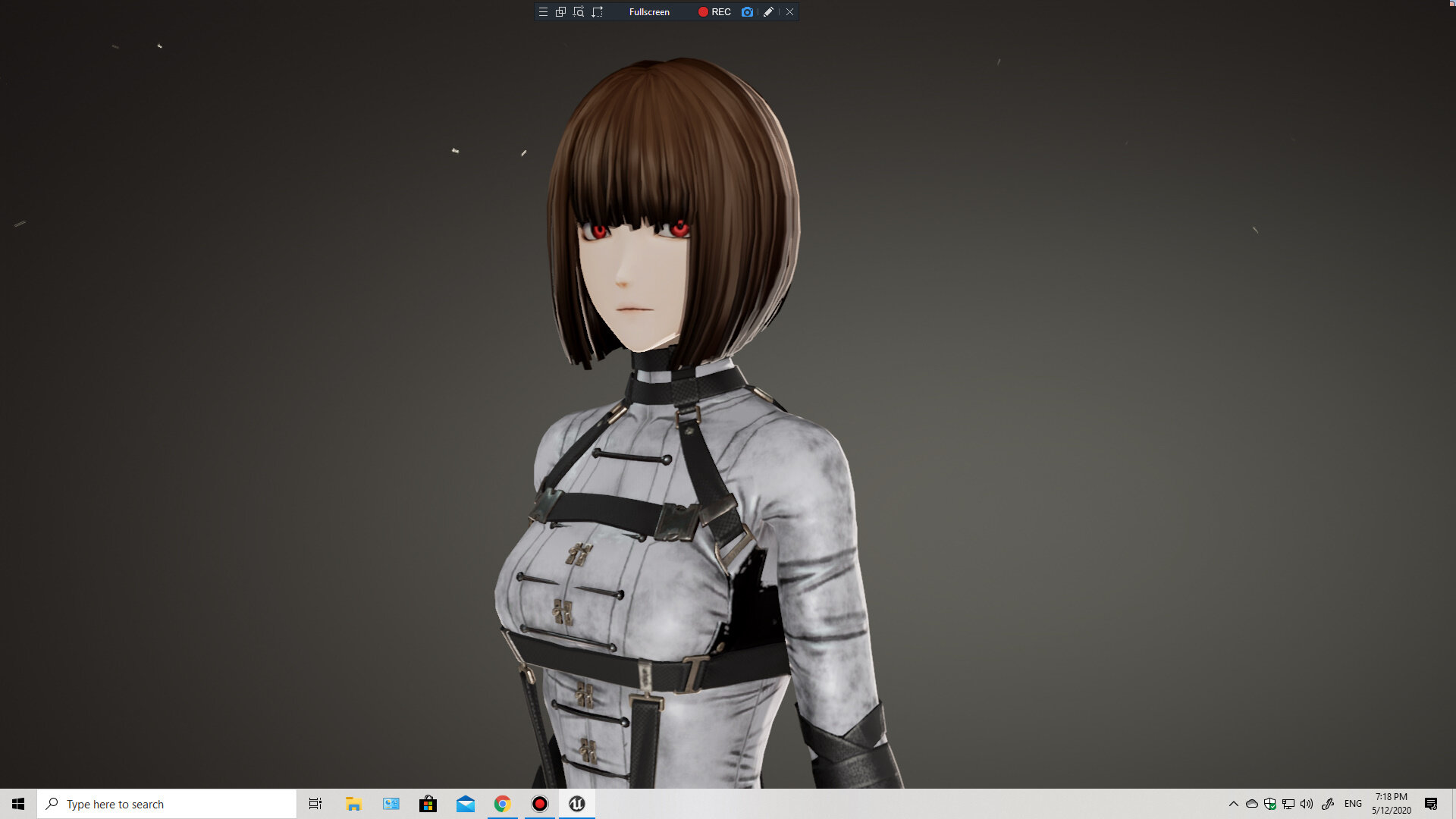Open Microsoft Store from the taskbar

coord(428,804)
